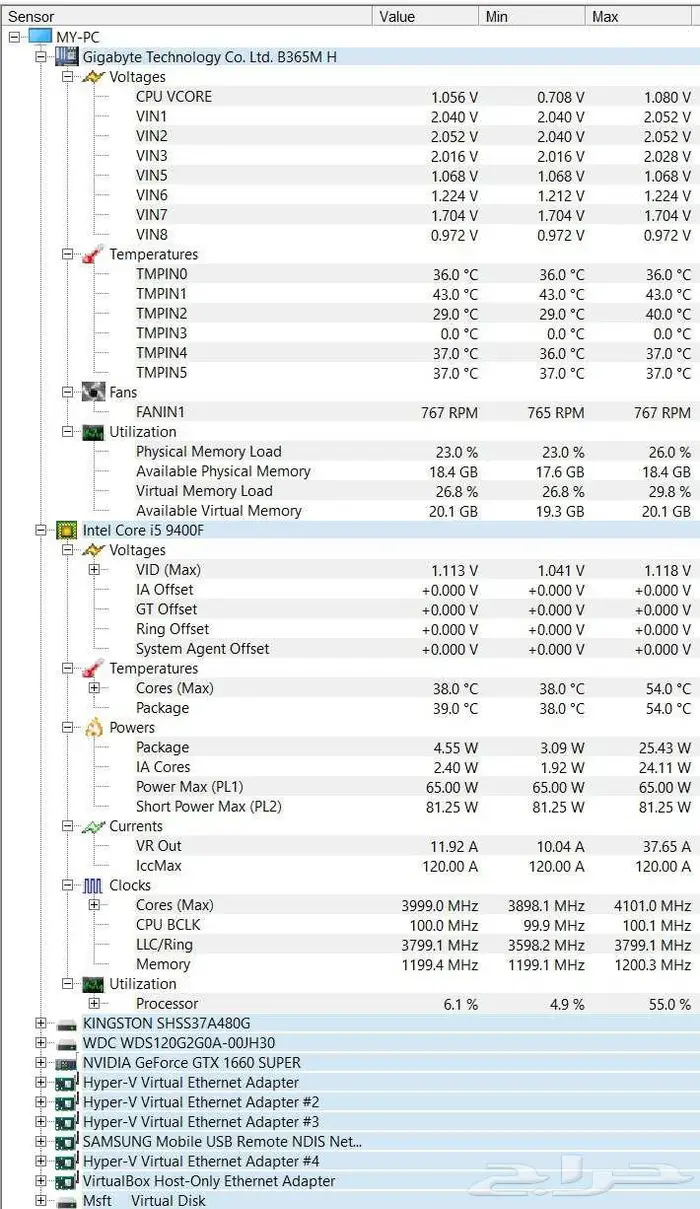
Task: Collapse the Gigabyte Technology B365M H node
Action: pos(41,57)
